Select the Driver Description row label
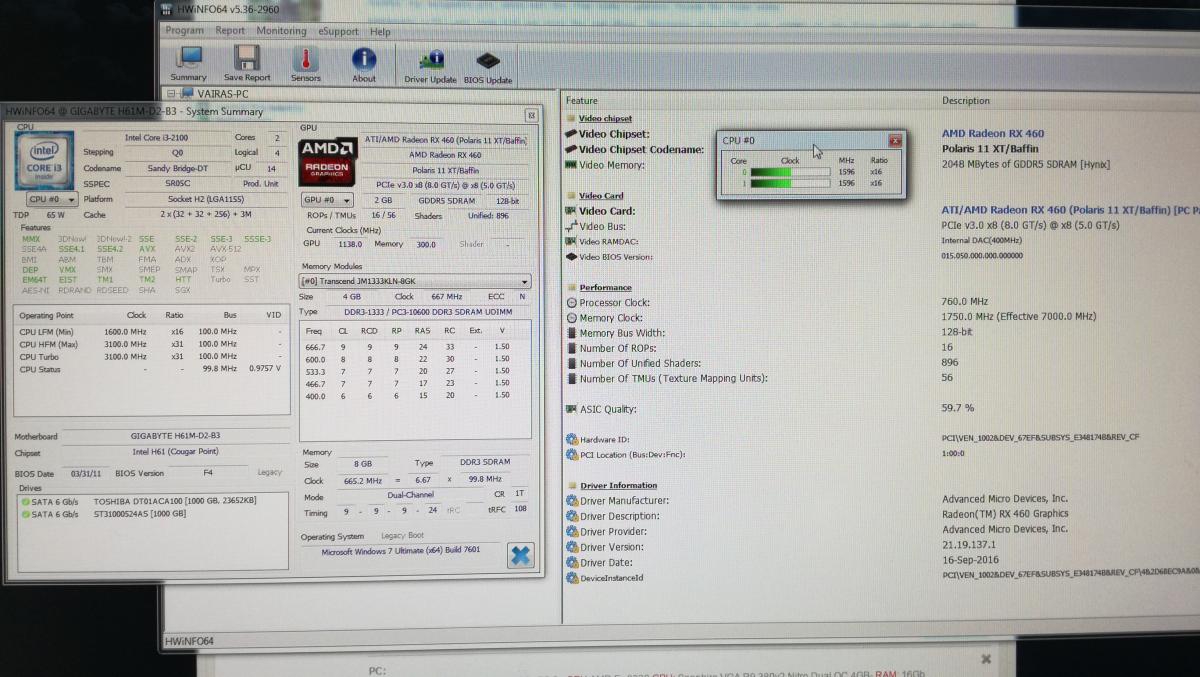Screen dimensions: 1200x677 coord(622,516)
